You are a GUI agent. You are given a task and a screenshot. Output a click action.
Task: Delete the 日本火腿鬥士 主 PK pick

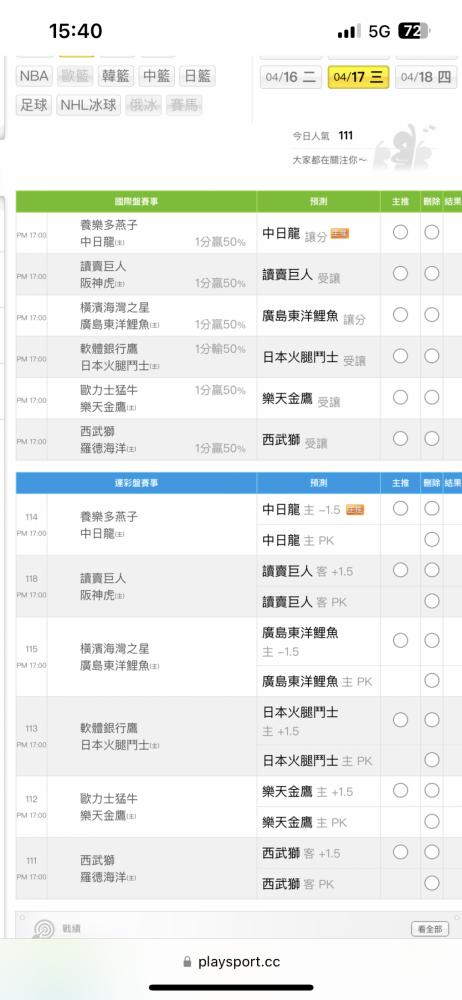point(432,760)
